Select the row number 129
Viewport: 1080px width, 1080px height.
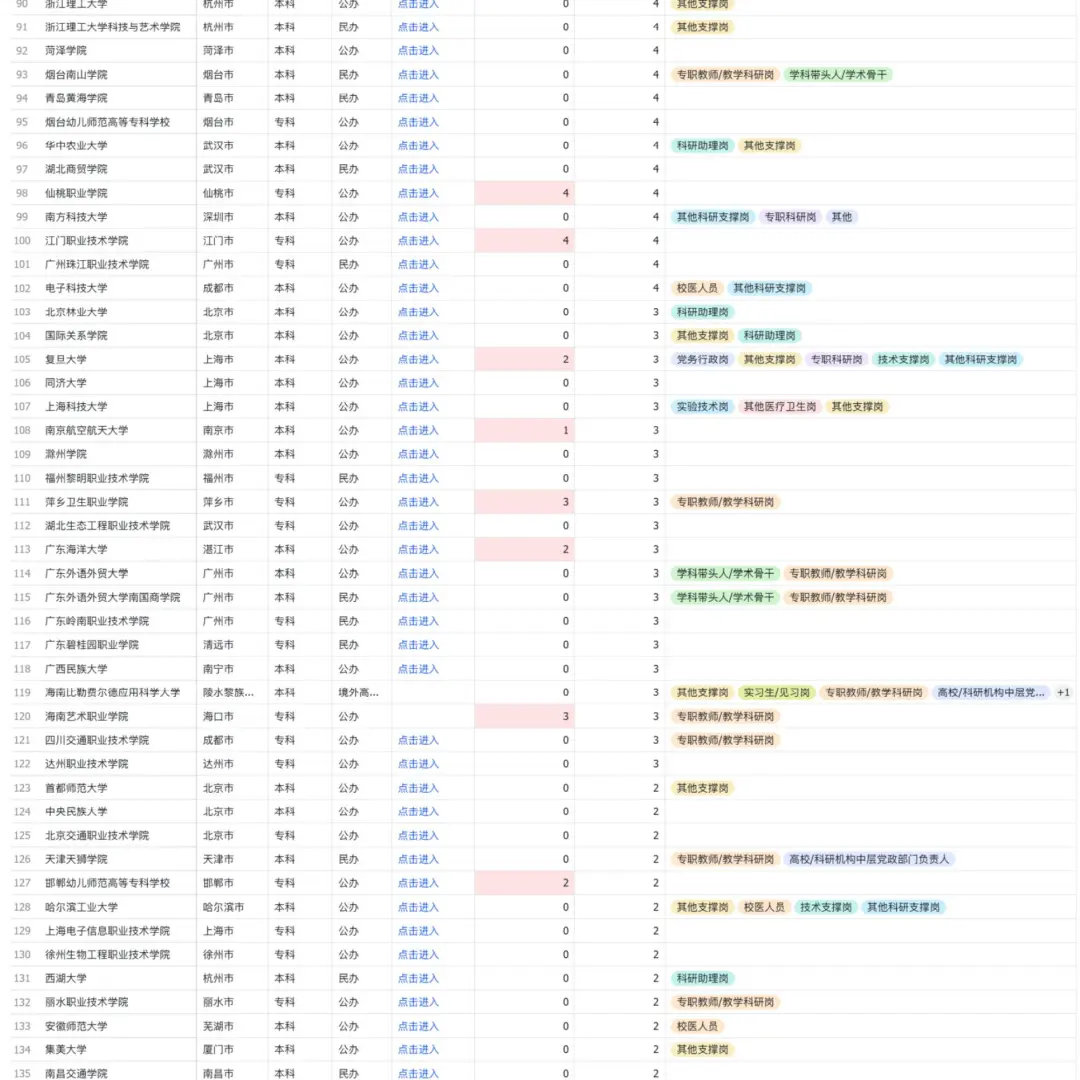point(22,931)
